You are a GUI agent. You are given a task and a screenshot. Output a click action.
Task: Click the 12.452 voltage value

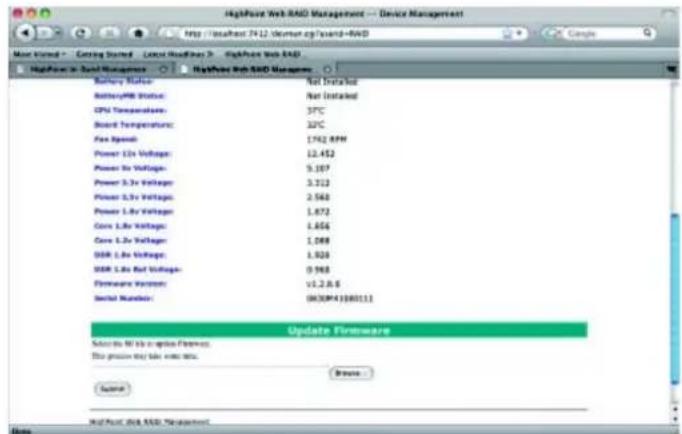click(x=321, y=154)
